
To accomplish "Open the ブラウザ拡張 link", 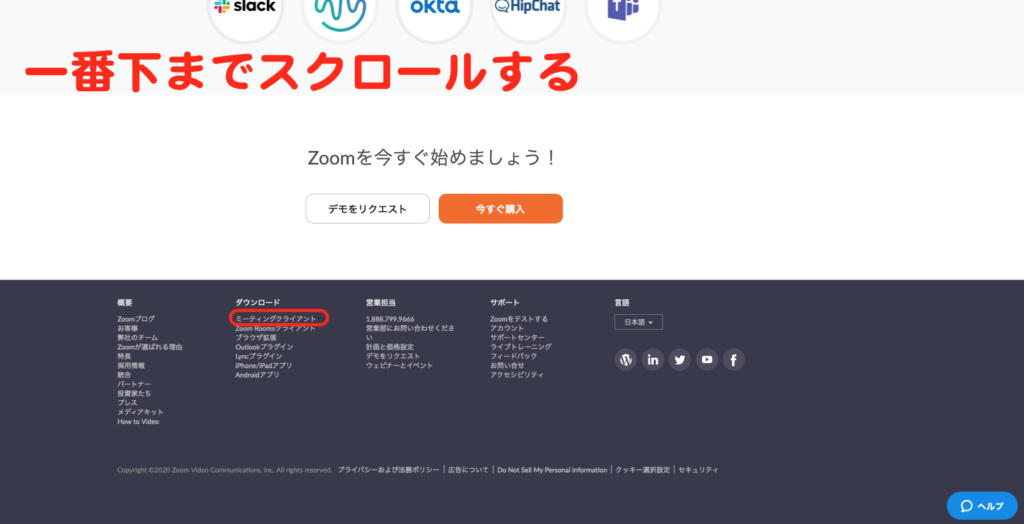I will (256, 338).
